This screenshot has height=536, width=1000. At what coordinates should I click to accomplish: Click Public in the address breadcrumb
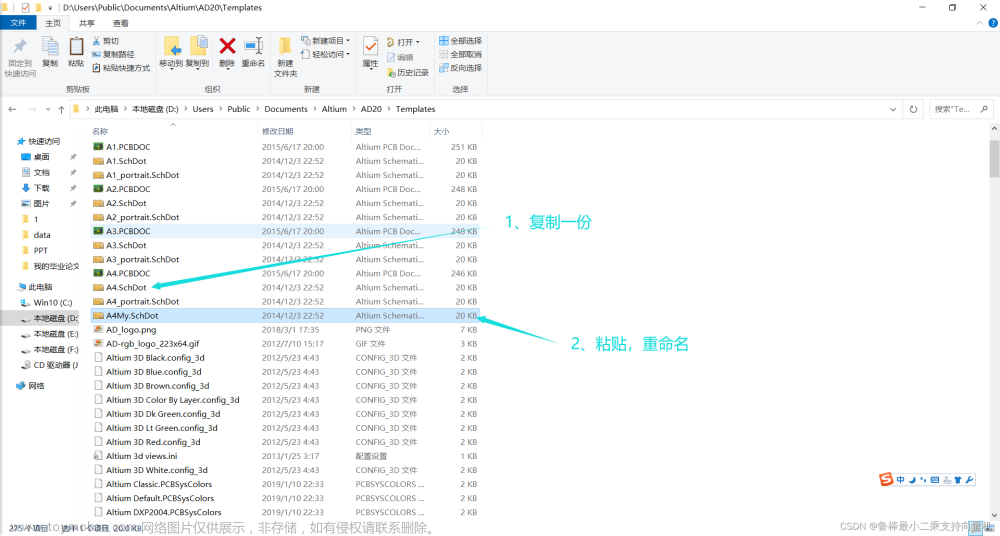[x=239, y=109]
